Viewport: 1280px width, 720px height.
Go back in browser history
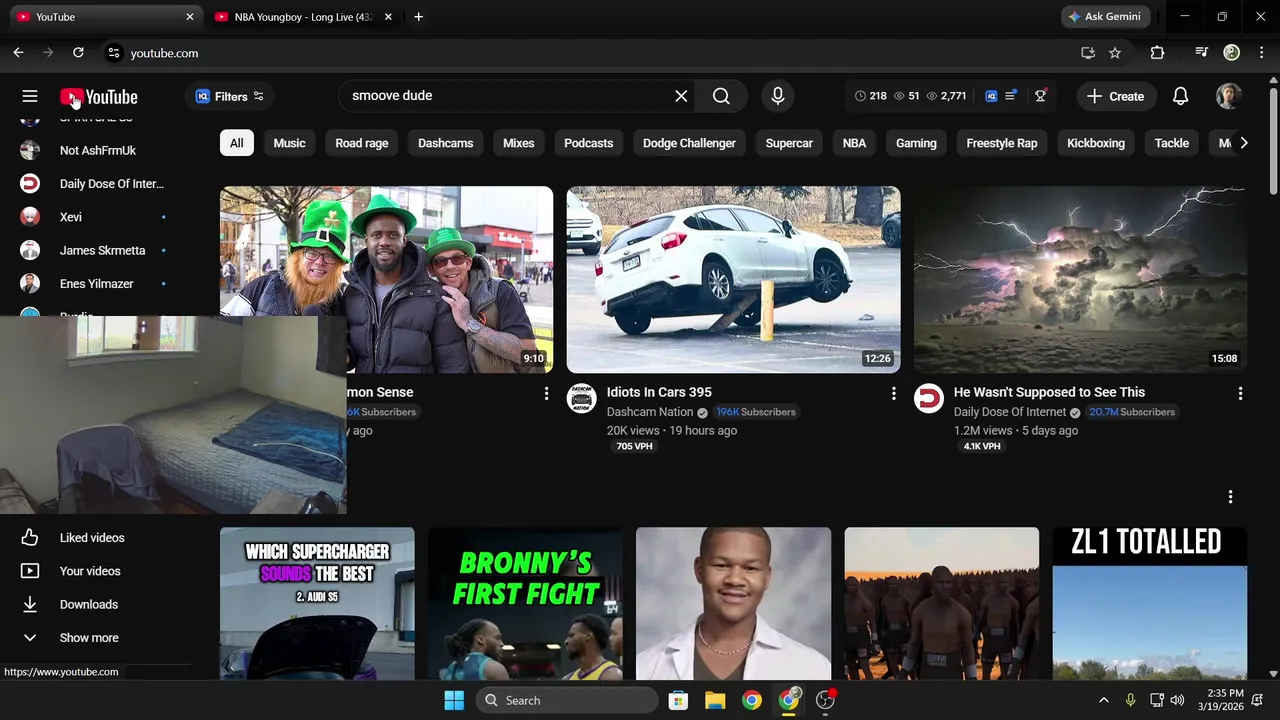point(18,53)
